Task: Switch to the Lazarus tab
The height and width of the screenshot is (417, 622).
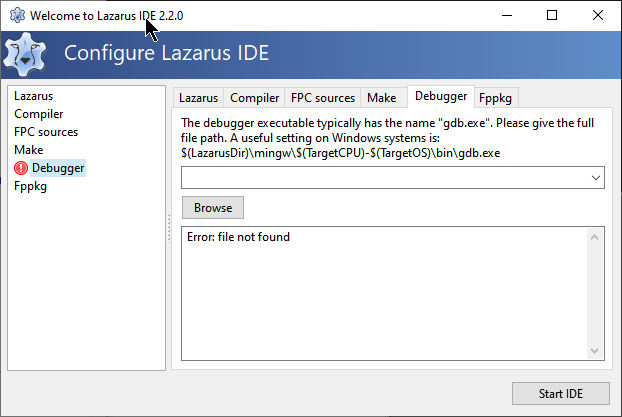Action: (198, 98)
